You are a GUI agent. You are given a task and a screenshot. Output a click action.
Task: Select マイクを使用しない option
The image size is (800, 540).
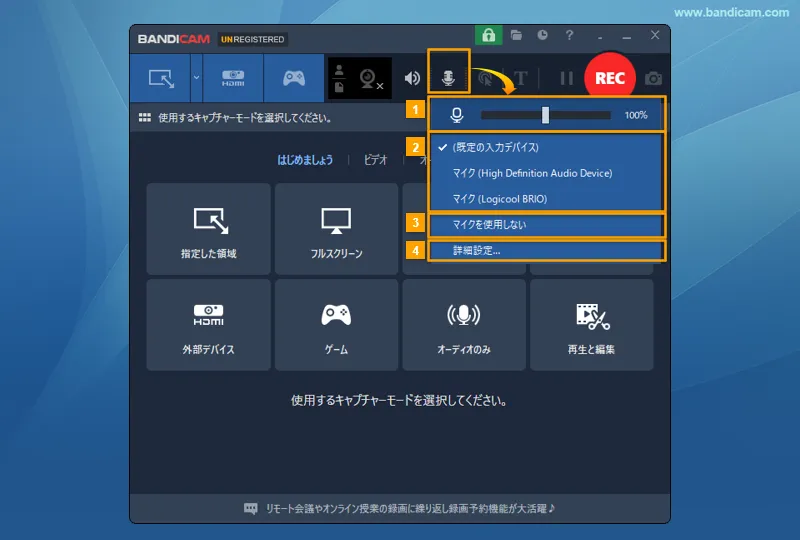coord(546,225)
